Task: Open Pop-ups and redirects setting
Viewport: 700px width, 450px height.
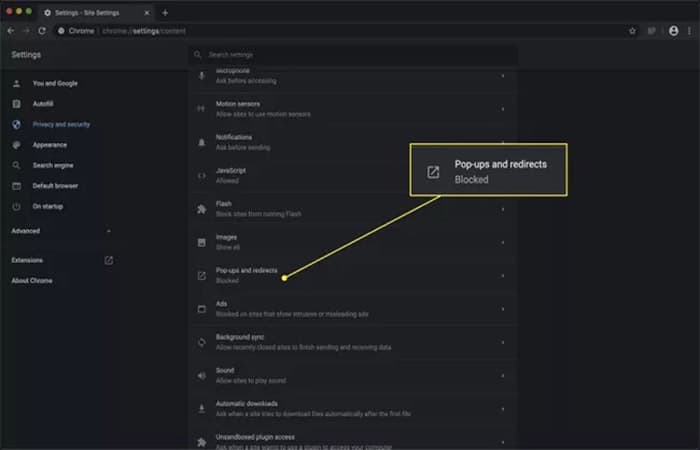Action: [x=353, y=275]
